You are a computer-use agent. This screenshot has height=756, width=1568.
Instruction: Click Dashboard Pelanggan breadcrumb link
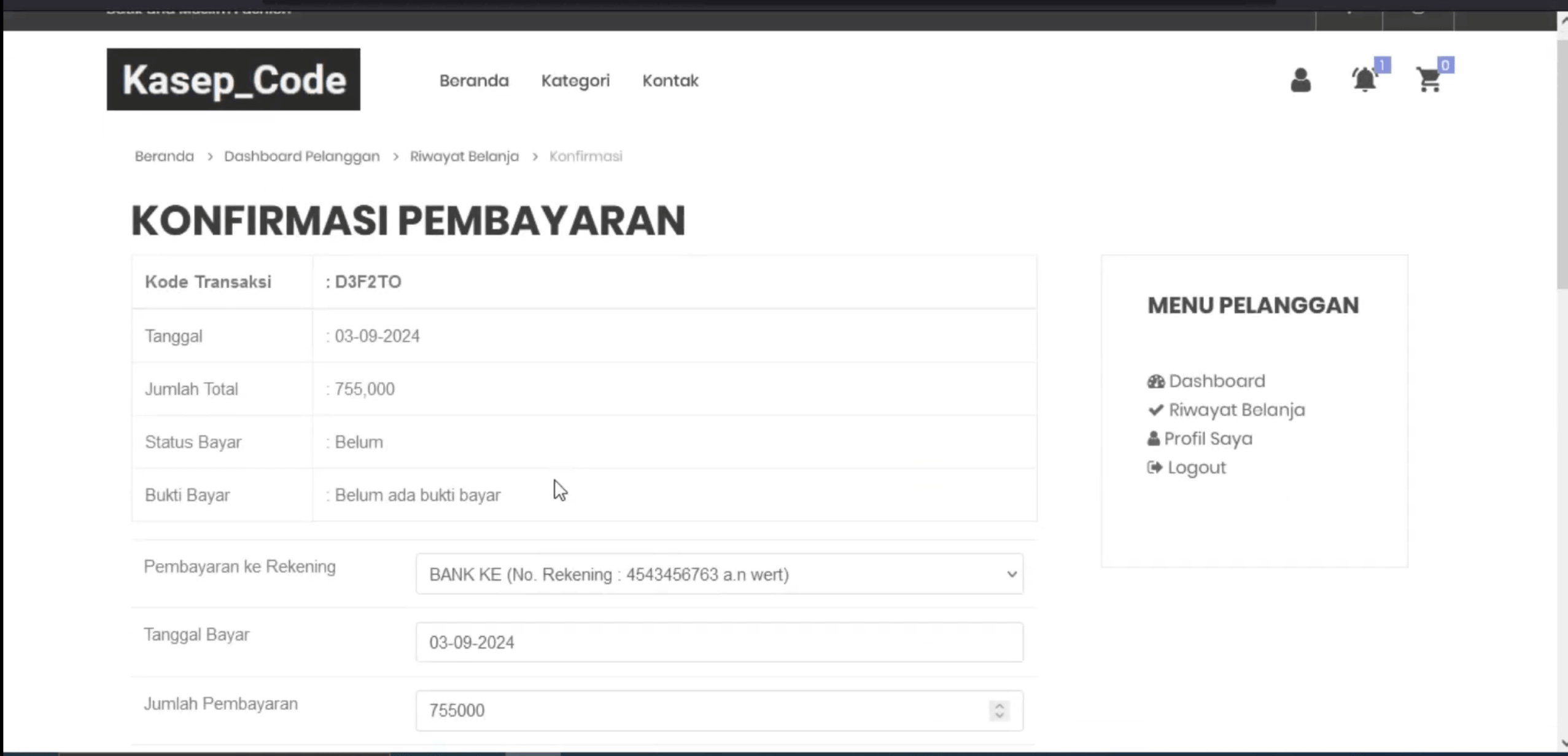click(301, 156)
